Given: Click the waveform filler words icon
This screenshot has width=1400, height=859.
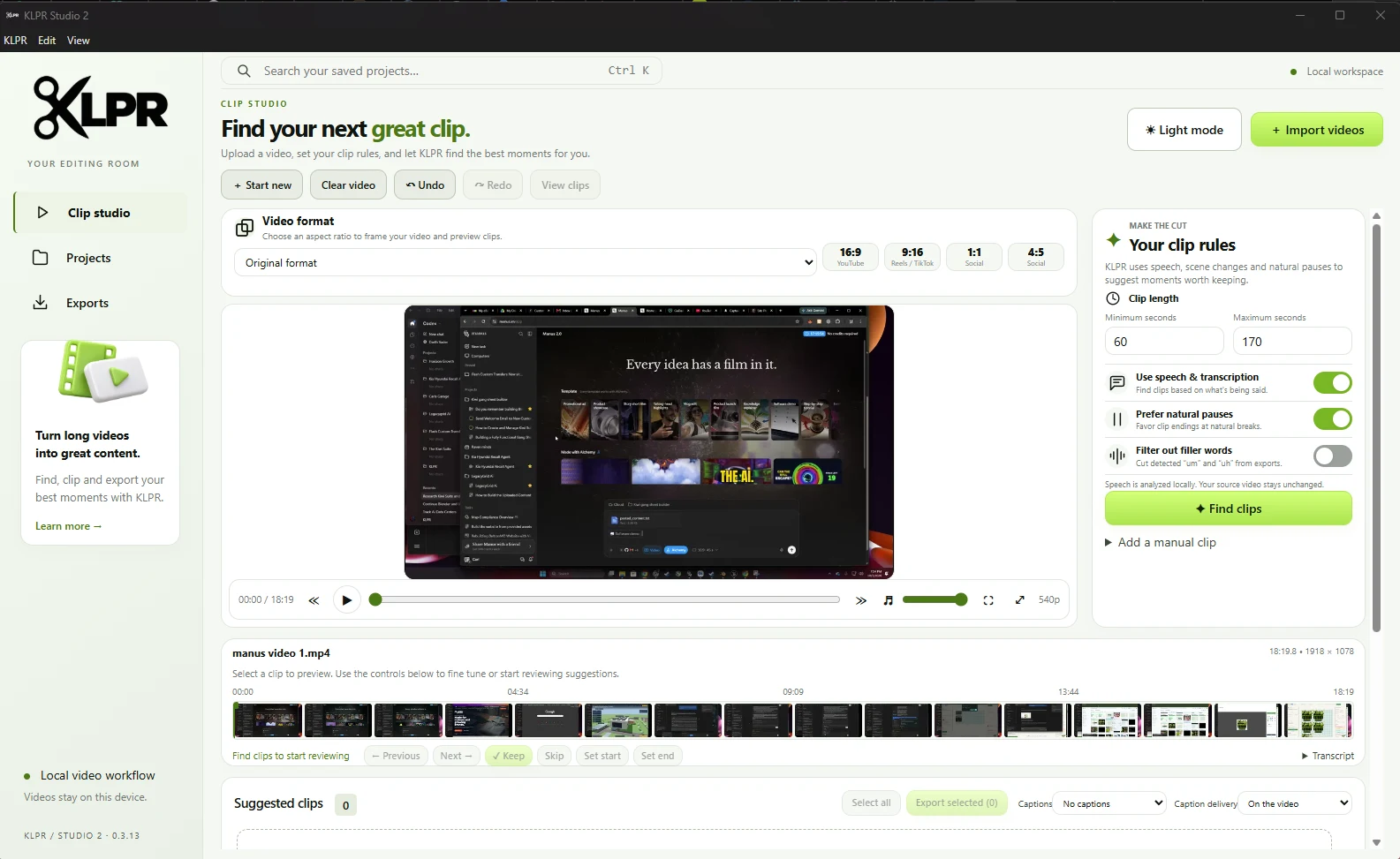Looking at the screenshot, I should (1117, 456).
